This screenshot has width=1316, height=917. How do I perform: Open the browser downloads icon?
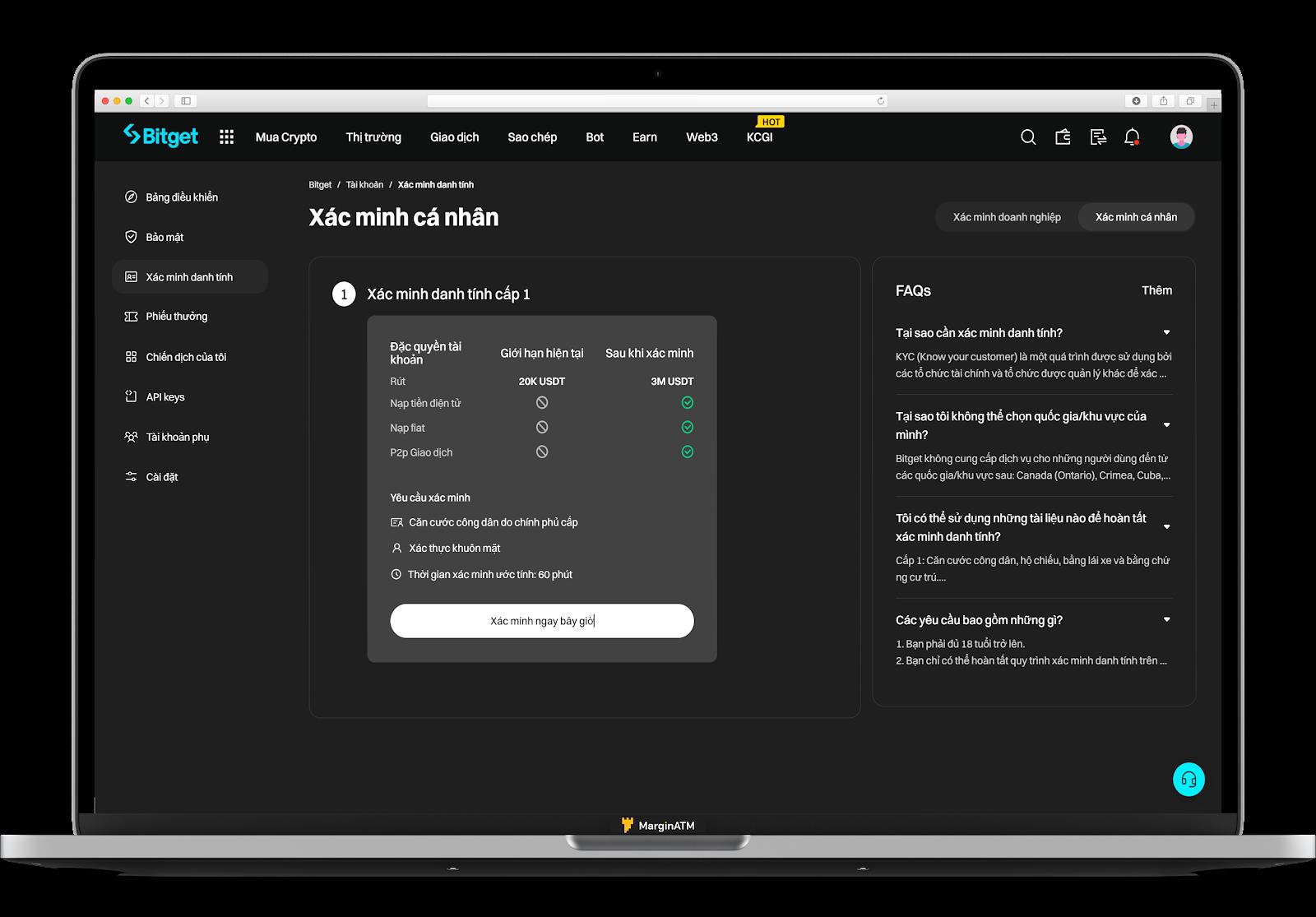(1136, 101)
